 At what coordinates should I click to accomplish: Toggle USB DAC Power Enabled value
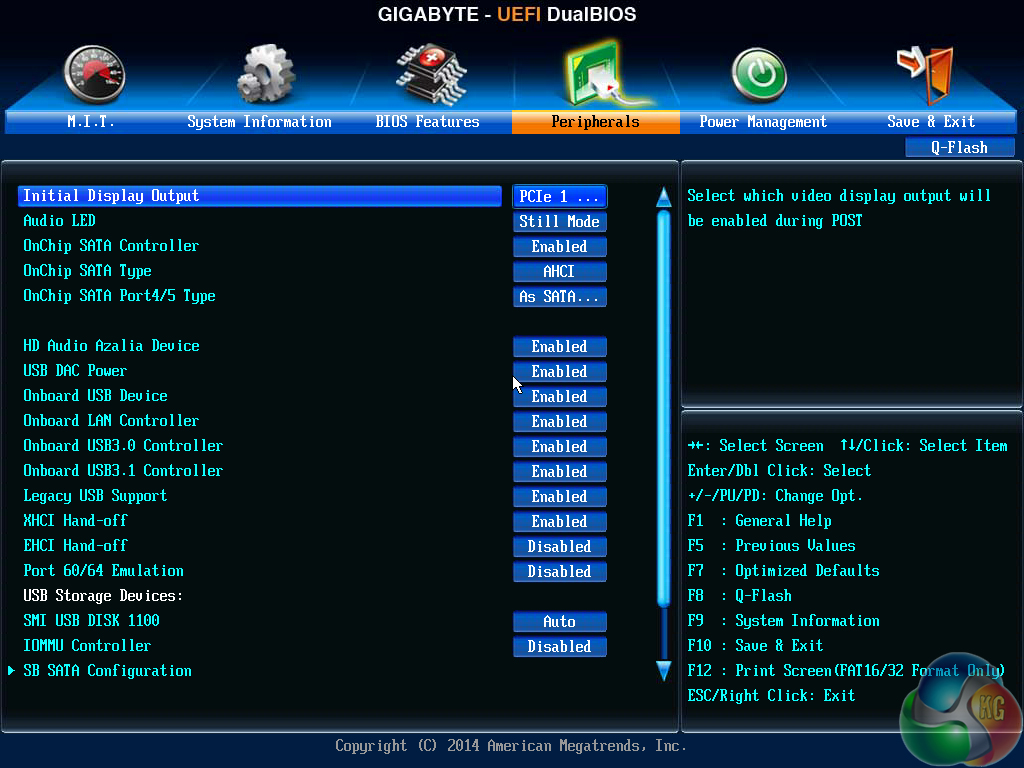point(560,371)
